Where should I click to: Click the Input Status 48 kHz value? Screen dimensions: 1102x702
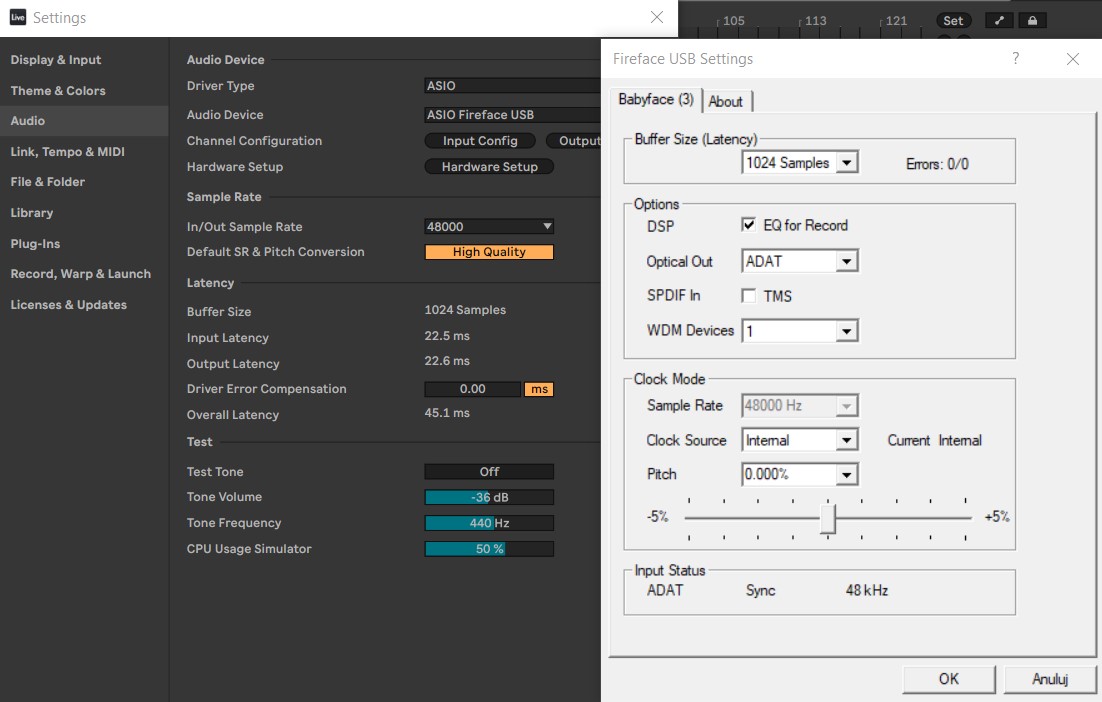pos(867,590)
